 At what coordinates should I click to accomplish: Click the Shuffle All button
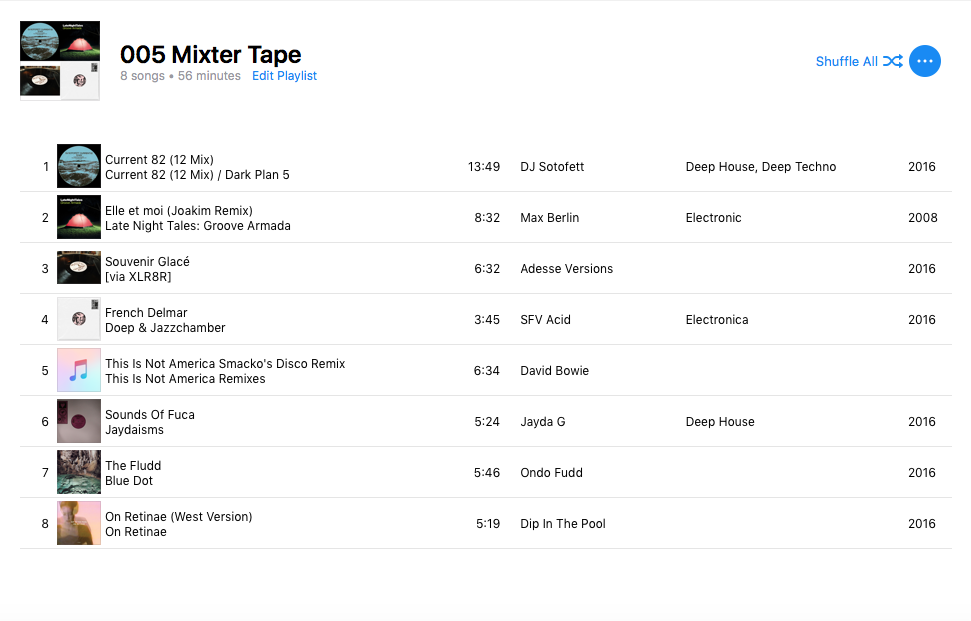(x=859, y=61)
